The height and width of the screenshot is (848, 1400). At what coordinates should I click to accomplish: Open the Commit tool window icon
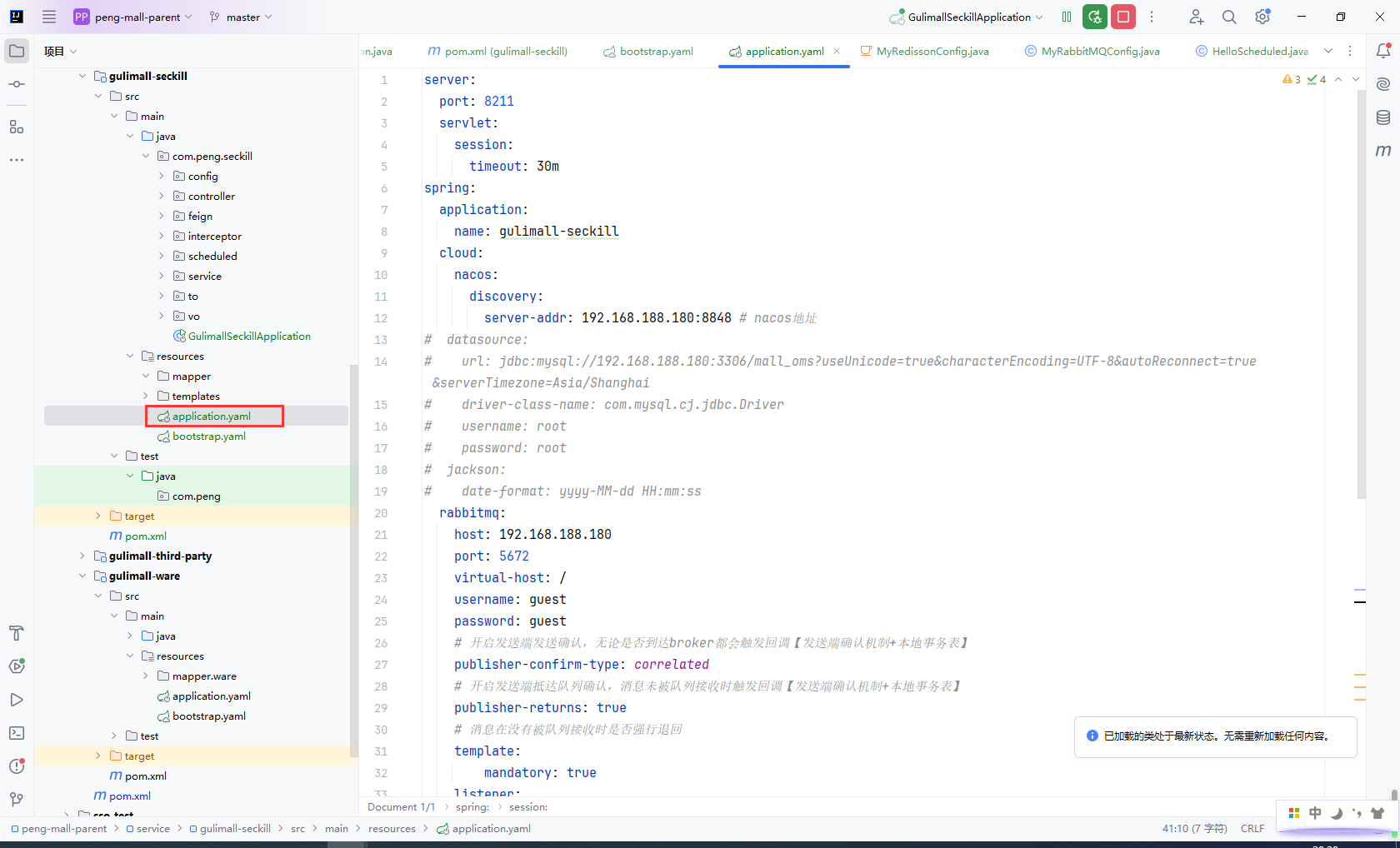pyautogui.click(x=17, y=84)
